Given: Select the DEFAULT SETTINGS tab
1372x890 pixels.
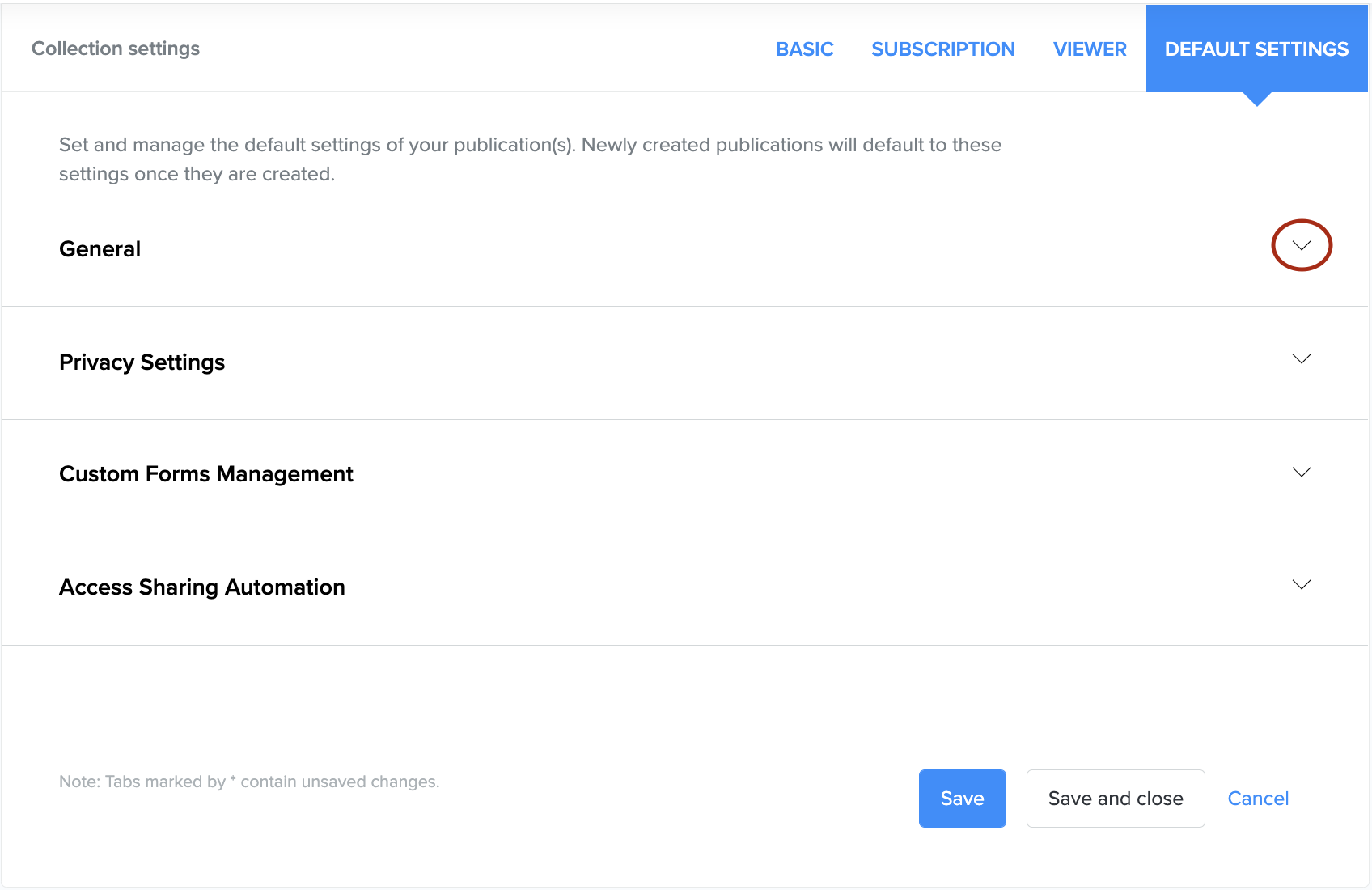Looking at the screenshot, I should (x=1256, y=49).
